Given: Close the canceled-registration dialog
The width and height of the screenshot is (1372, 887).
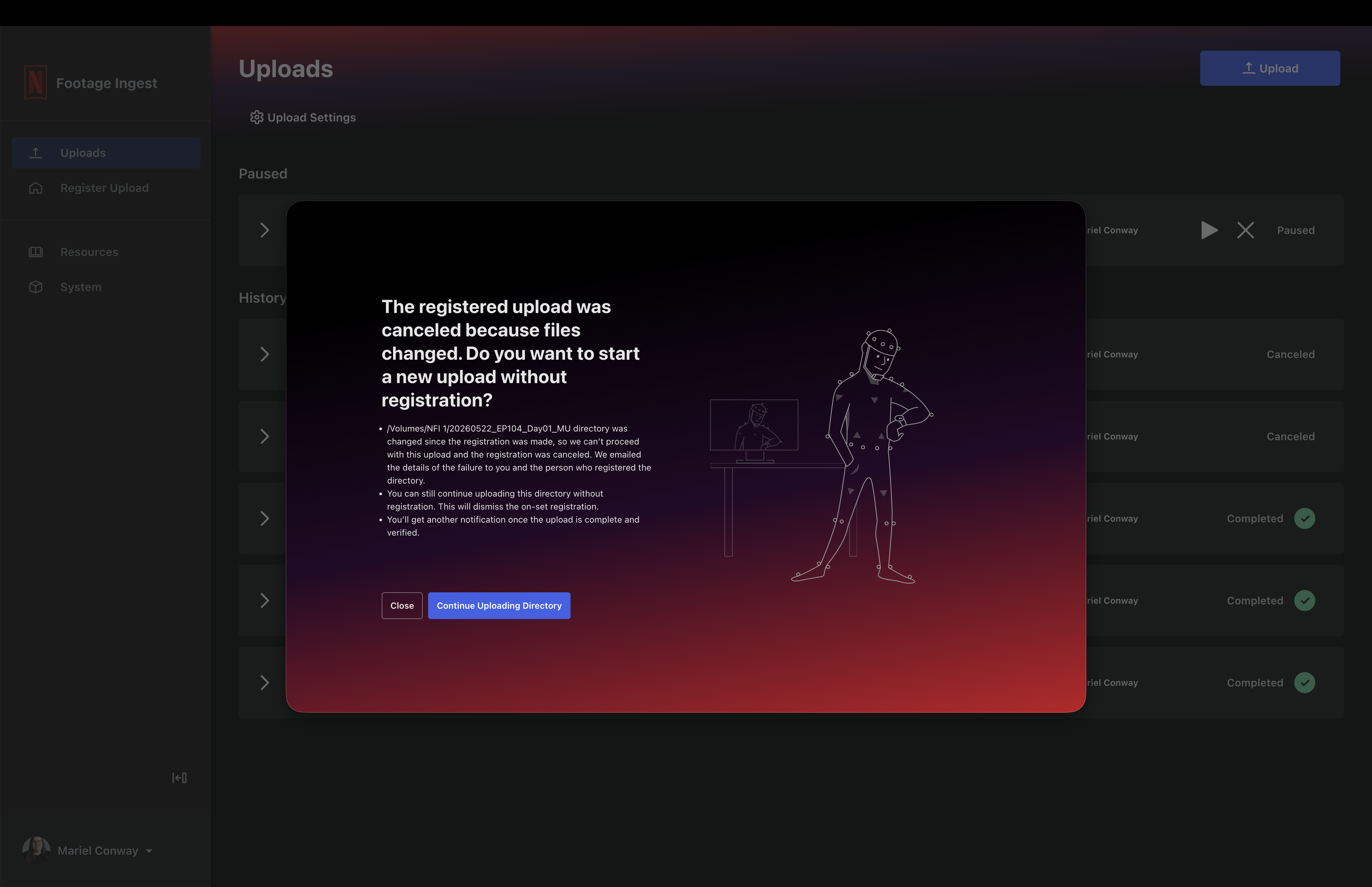Looking at the screenshot, I should pos(402,605).
